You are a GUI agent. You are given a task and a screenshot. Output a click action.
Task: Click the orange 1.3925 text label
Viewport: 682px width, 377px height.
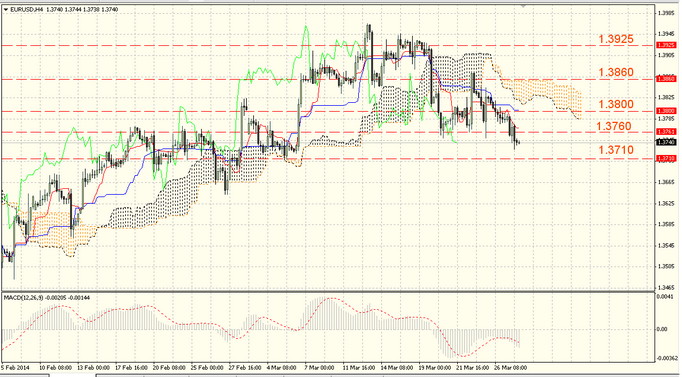pos(616,39)
